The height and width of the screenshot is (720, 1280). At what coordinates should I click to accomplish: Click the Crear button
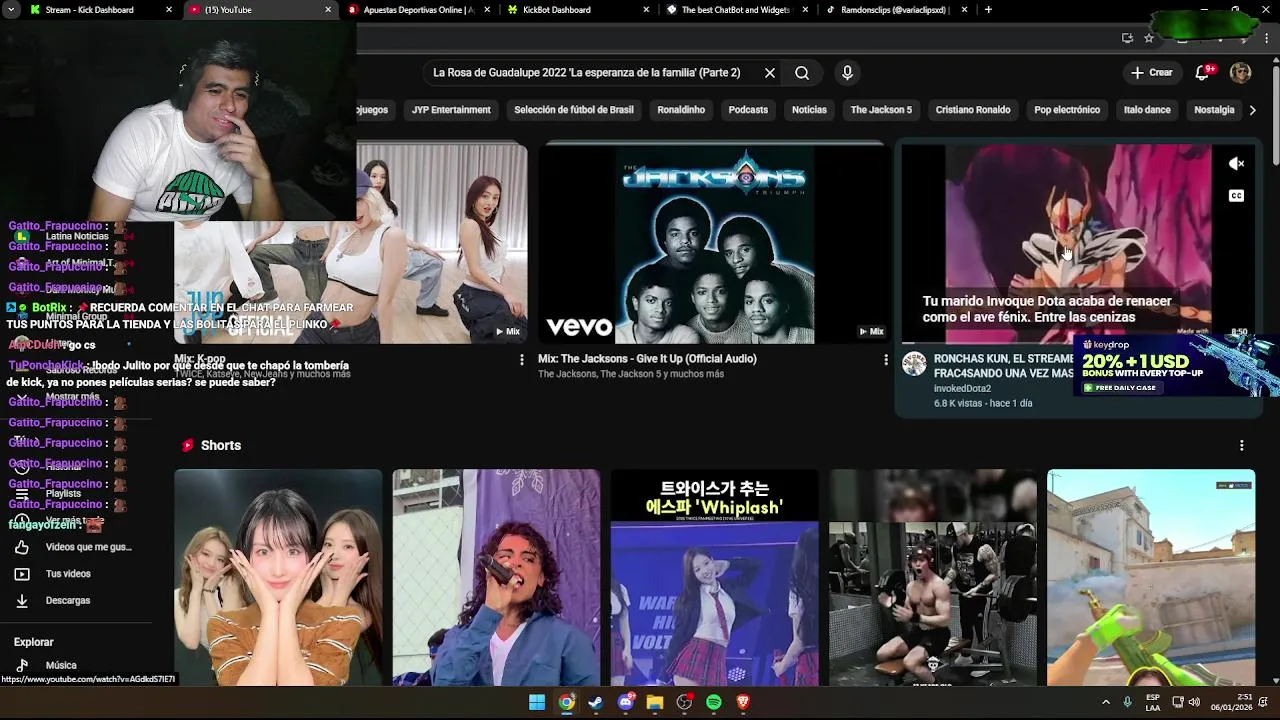click(x=1151, y=73)
